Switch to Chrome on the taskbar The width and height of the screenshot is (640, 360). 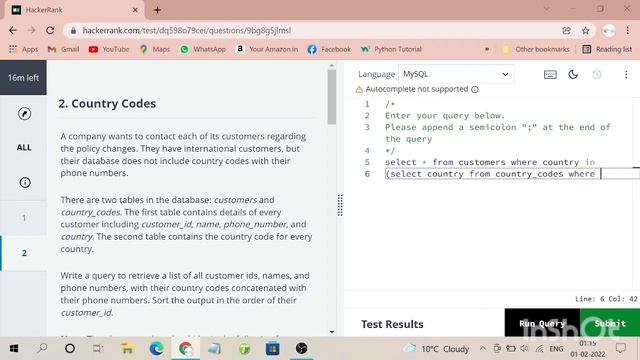186,349
